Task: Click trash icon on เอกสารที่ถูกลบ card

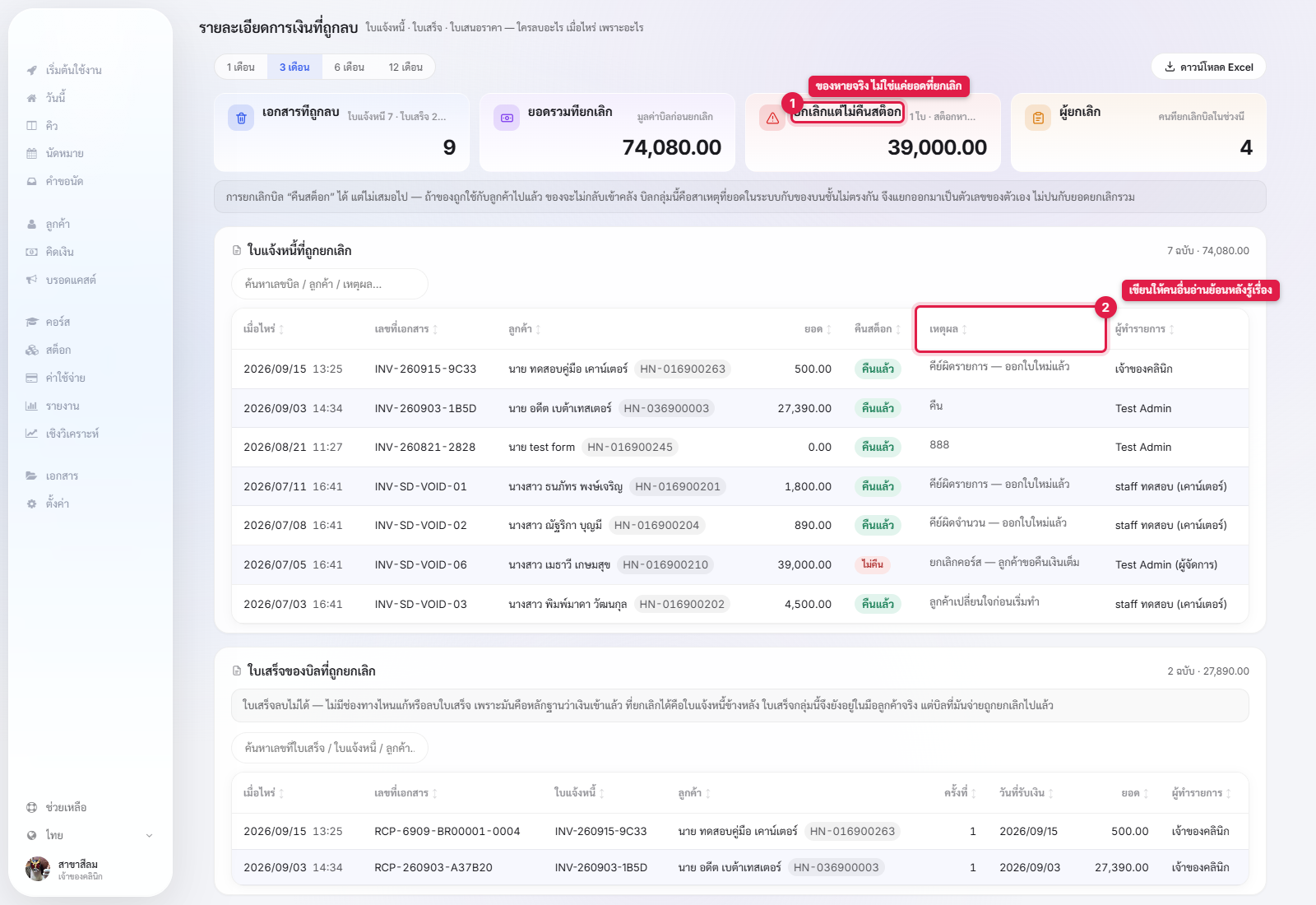Action: [241, 118]
